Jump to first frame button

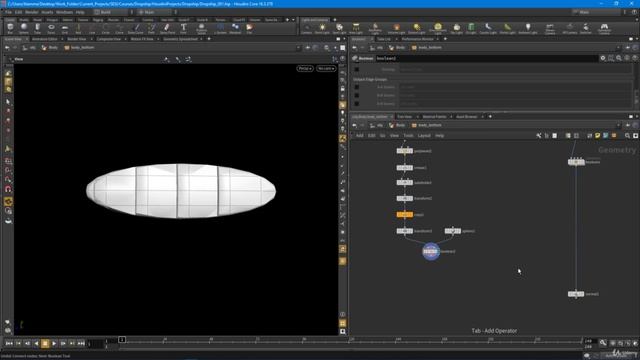pyautogui.click(x=9, y=344)
